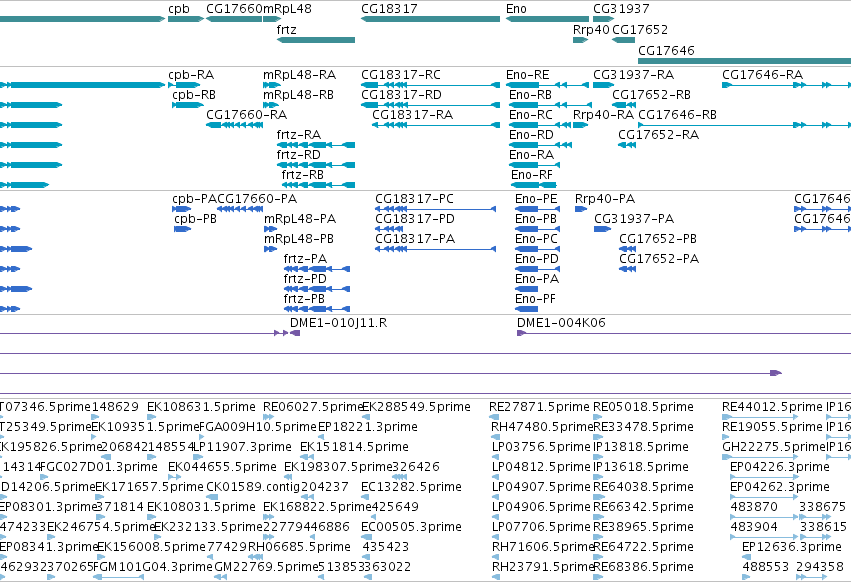Open protein frtz-PA
This screenshot has width=851, height=582.
(x=305, y=259)
